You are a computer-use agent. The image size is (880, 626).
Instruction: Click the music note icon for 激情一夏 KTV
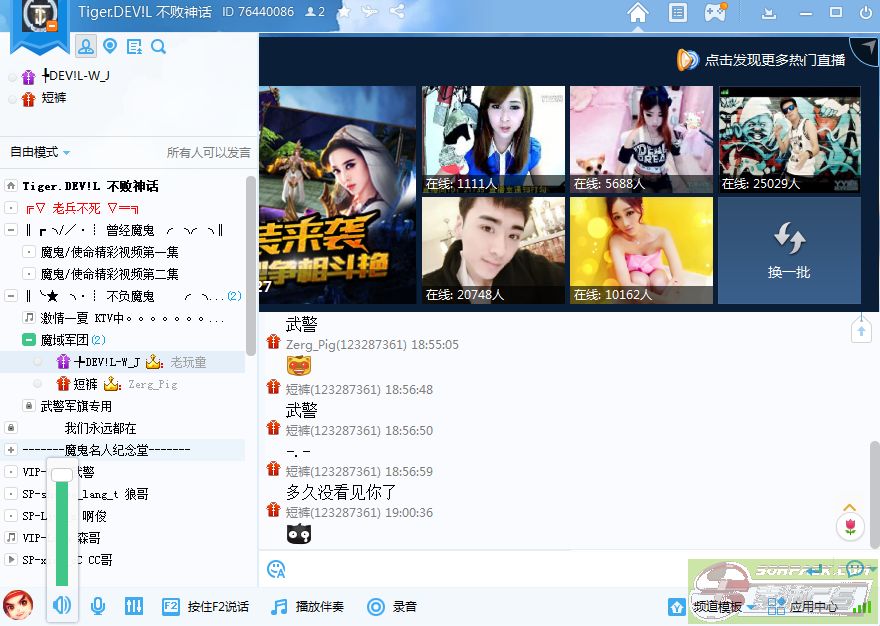pyautogui.click(x=29, y=318)
